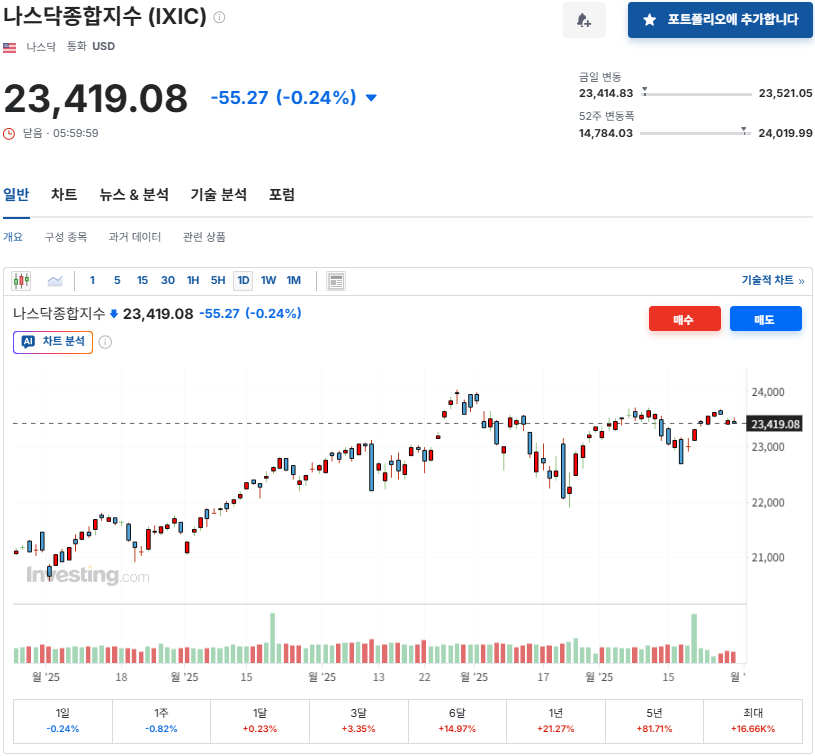Click the day high value 23,521.05
Viewport: 815px width, 756px height.
click(x=785, y=94)
